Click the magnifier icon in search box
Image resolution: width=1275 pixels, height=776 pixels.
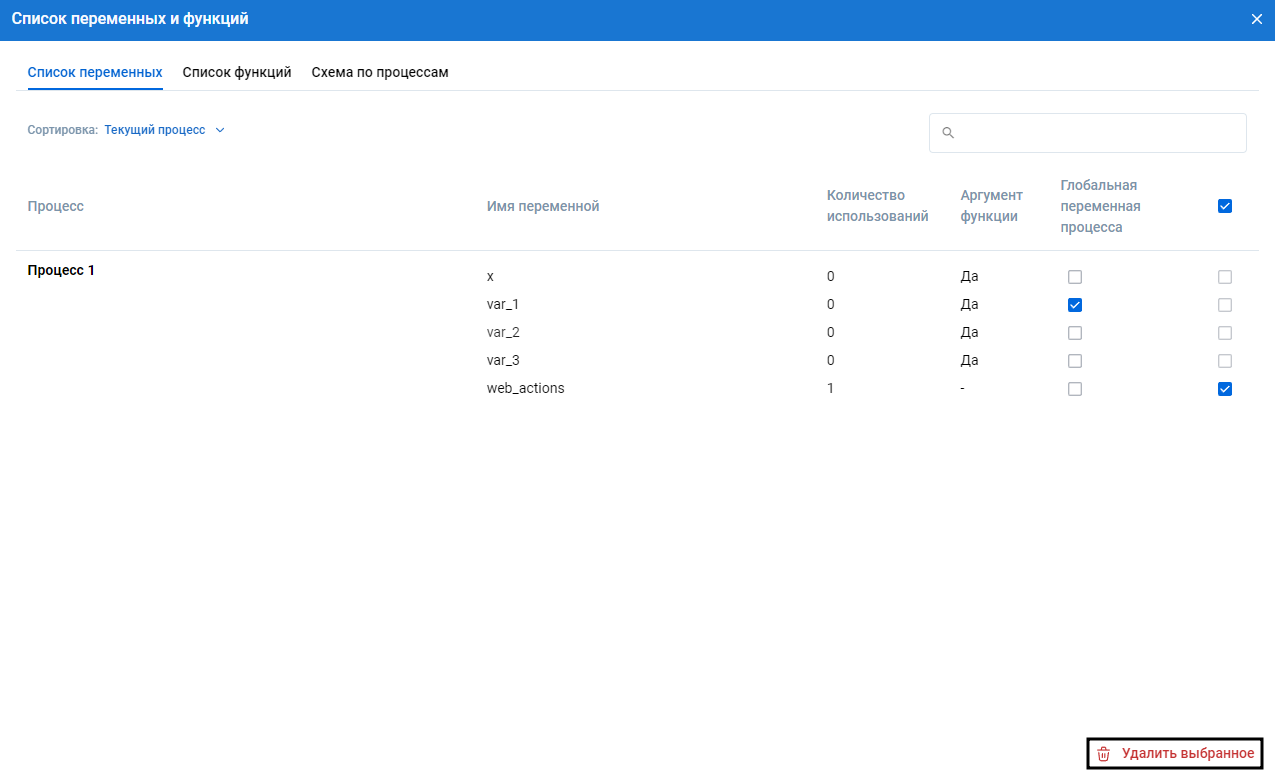pyautogui.click(x=948, y=133)
